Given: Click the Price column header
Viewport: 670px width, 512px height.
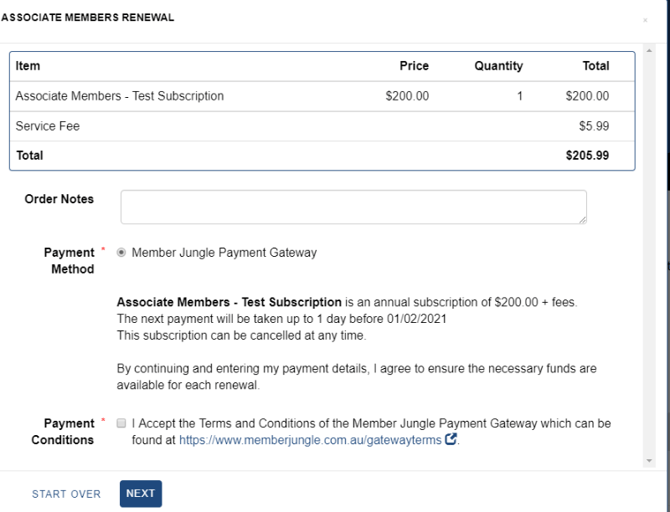Looking at the screenshot, I should [x=414, y=66].
